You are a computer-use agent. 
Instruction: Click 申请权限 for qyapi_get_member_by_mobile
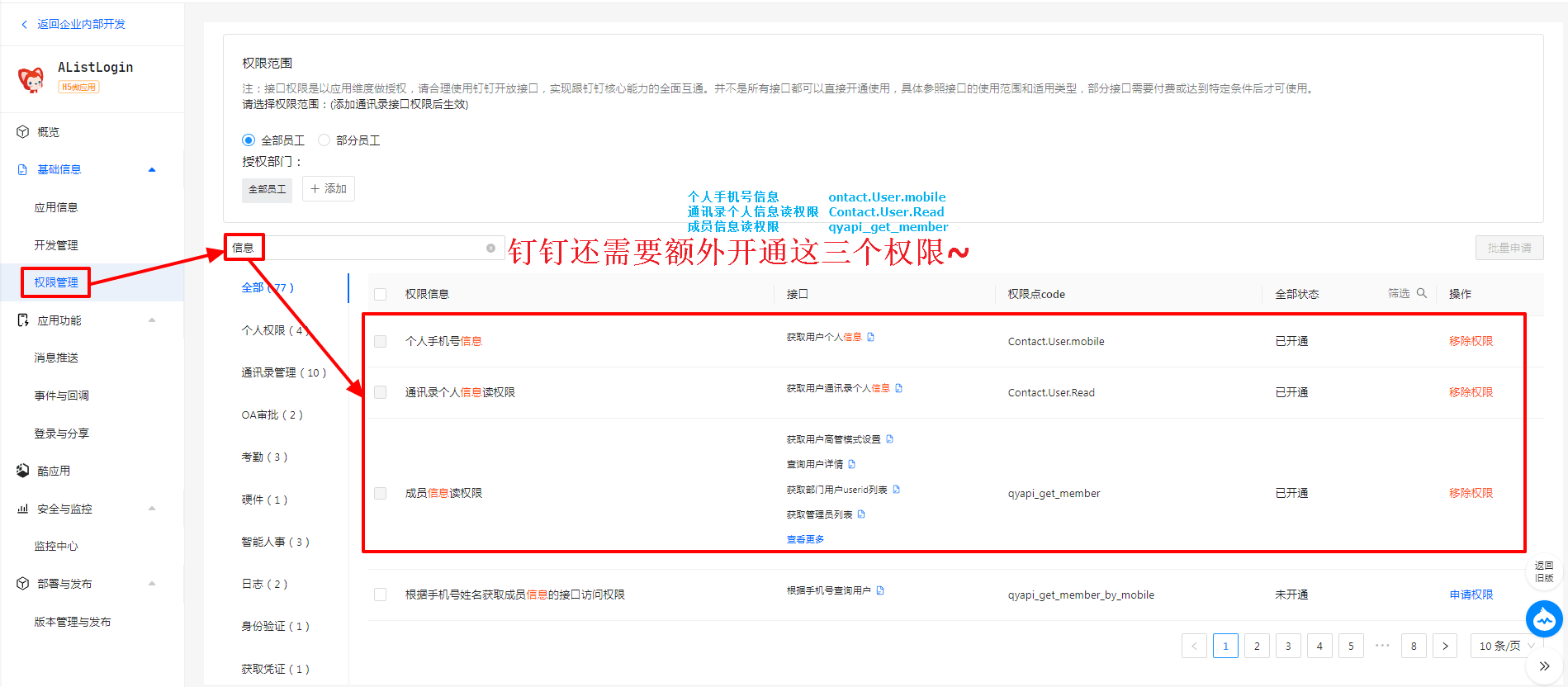click(1471, 595)
